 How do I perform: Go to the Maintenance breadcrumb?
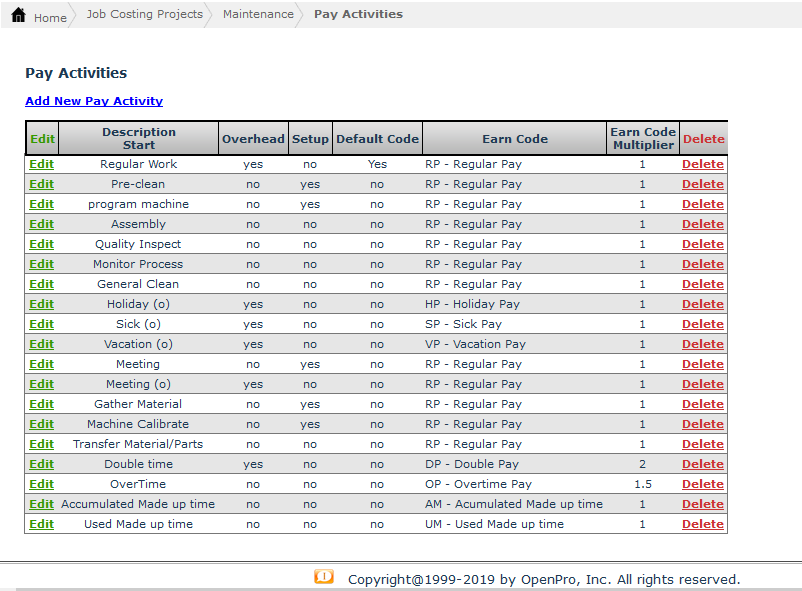[x=258, y=14]
